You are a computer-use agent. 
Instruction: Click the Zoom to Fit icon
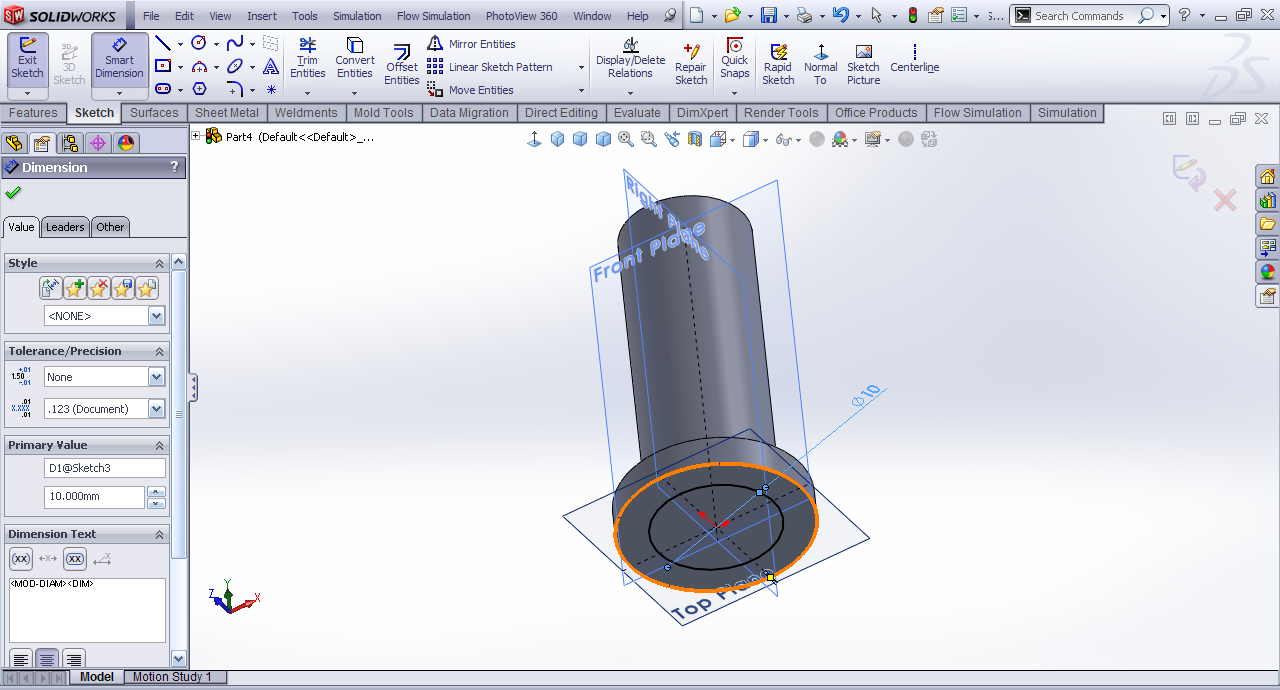[x=626, y=139]
